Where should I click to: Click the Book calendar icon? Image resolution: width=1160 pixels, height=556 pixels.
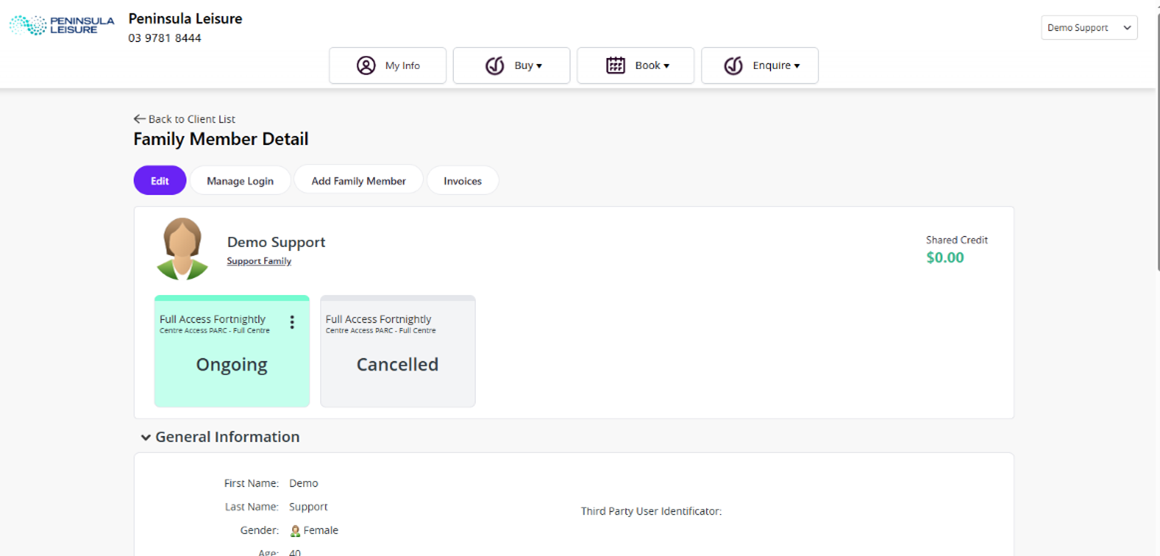click(x=616, y=66)
